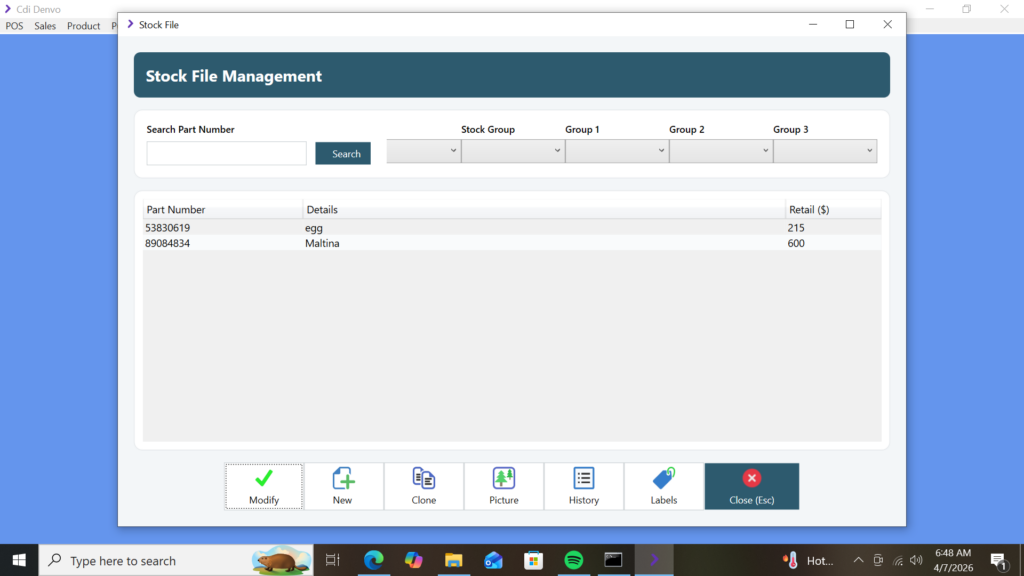Open Microsoft Edge from the taskbar
Image resolution: width=1024 pixels, height=576 pixels.
coord(374,560)
